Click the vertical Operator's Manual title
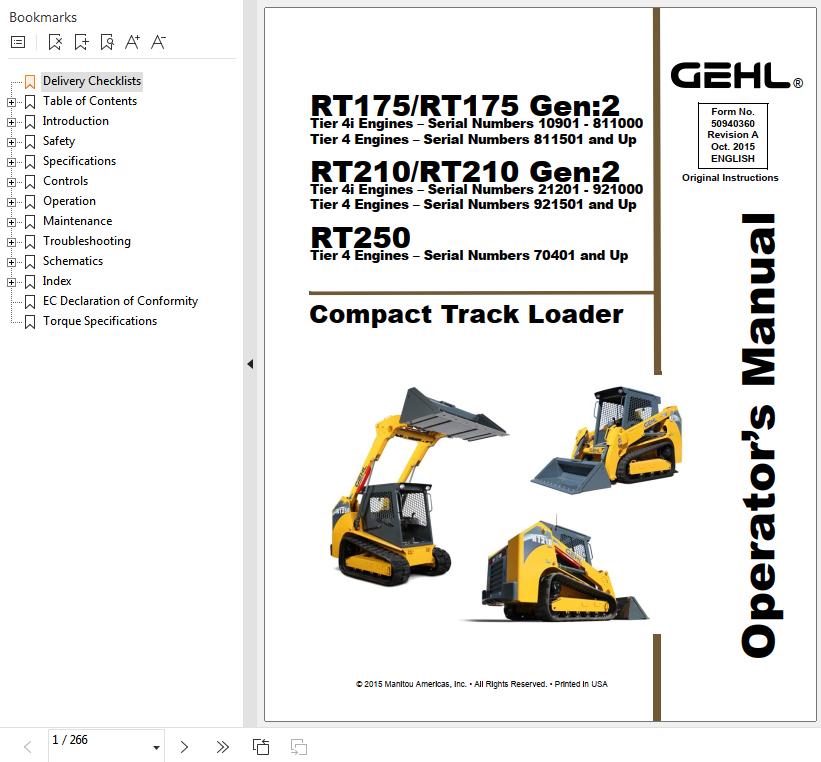This screenshot has width=821, height=762. click(x=760, y=435)
